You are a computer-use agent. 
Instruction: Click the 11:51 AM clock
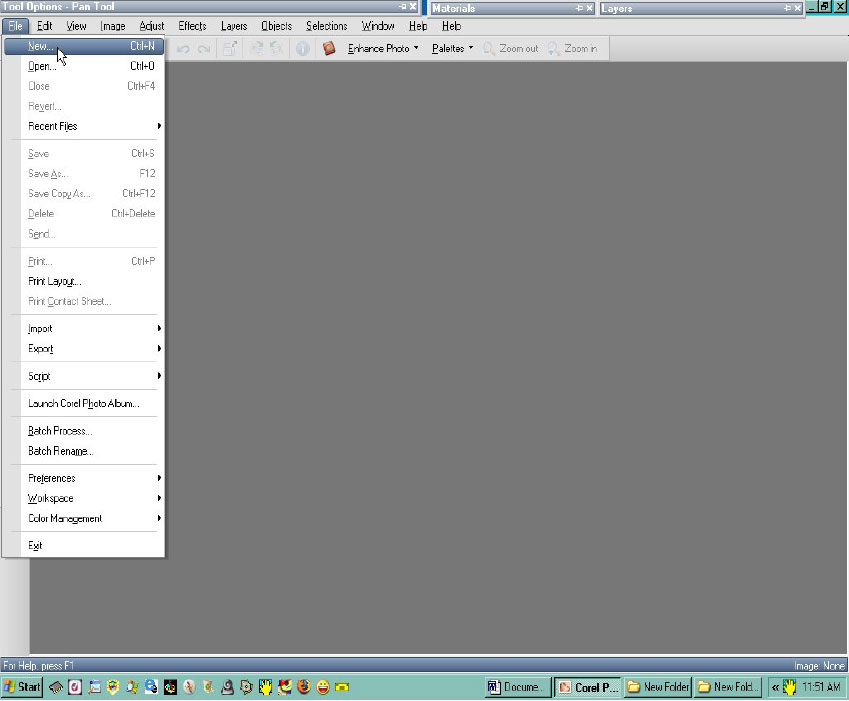821,687
